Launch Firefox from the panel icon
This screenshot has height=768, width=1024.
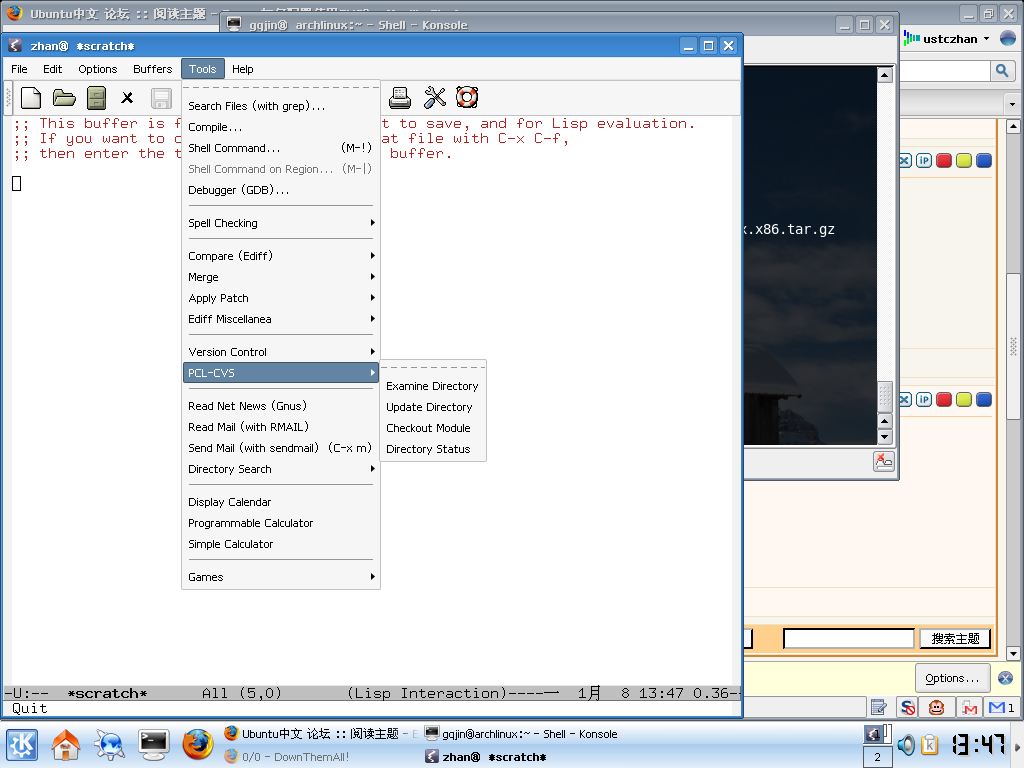[198, 744]
